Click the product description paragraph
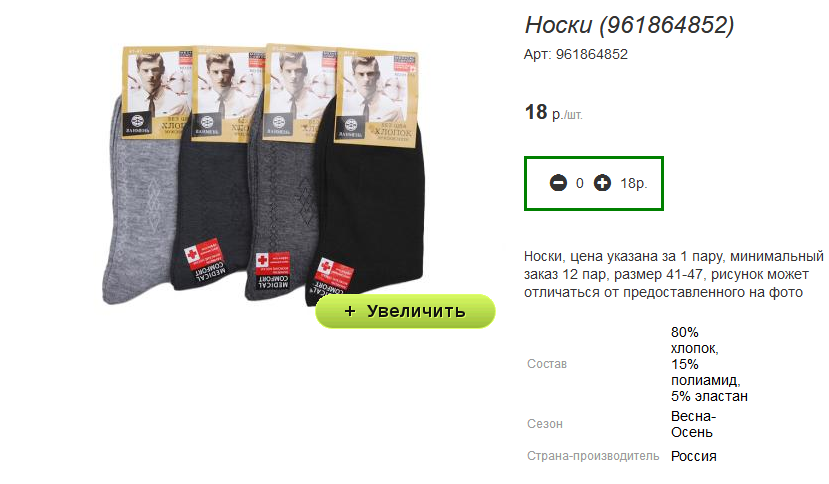Screen dimensions: 829x484 674,275
